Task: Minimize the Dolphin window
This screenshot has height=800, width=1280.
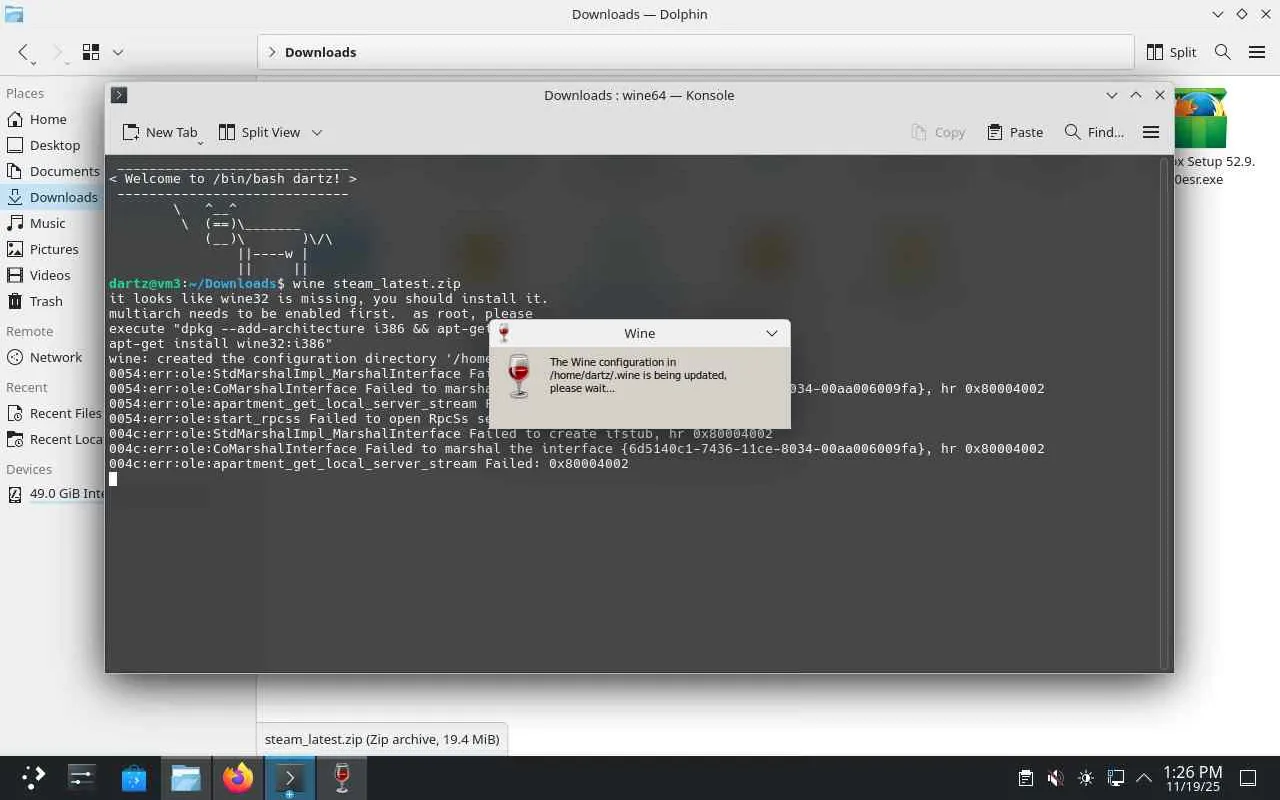Action: (x=1217, y=14)
